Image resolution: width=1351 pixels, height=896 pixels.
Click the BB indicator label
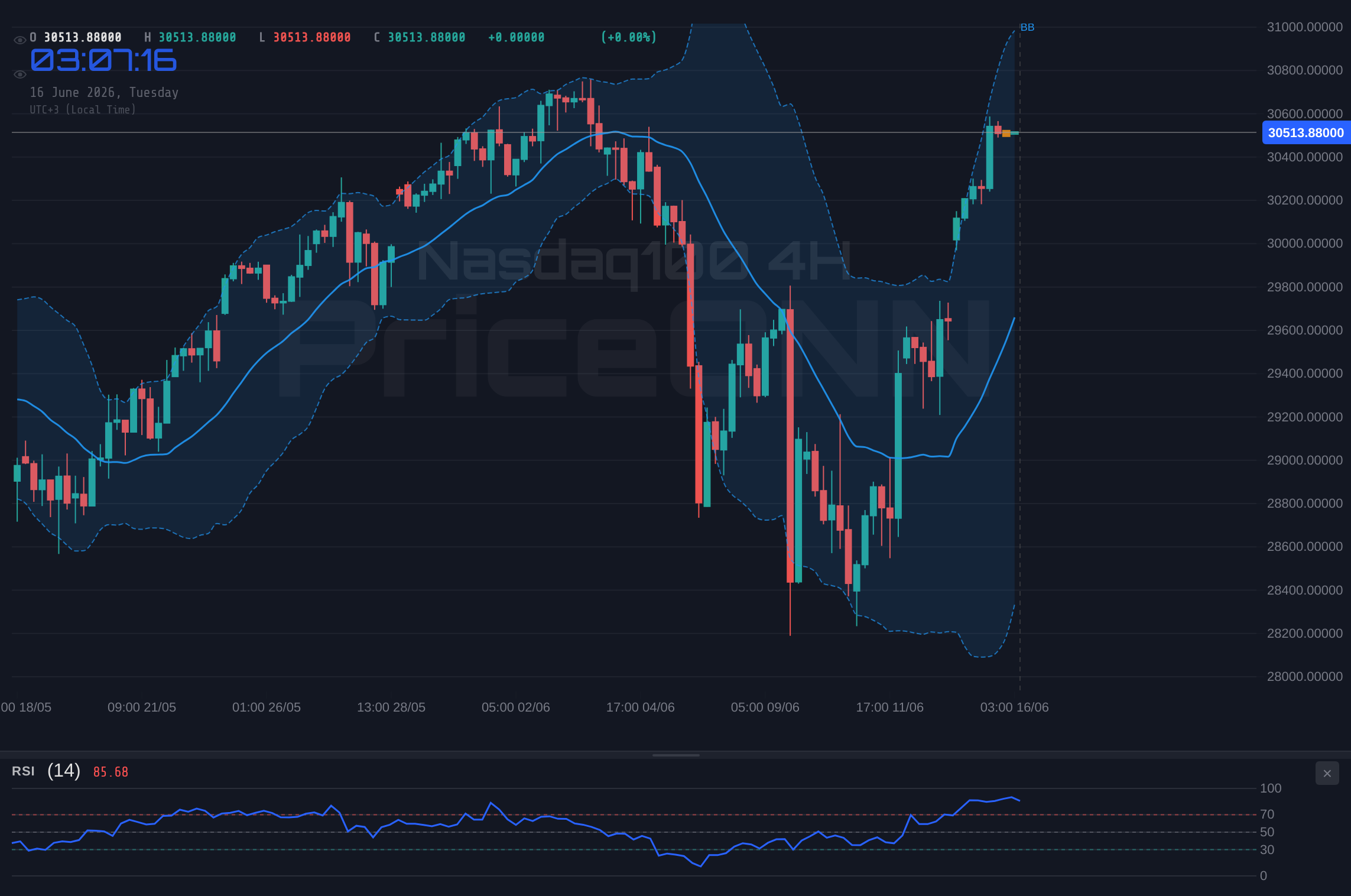pos(1027,27)
